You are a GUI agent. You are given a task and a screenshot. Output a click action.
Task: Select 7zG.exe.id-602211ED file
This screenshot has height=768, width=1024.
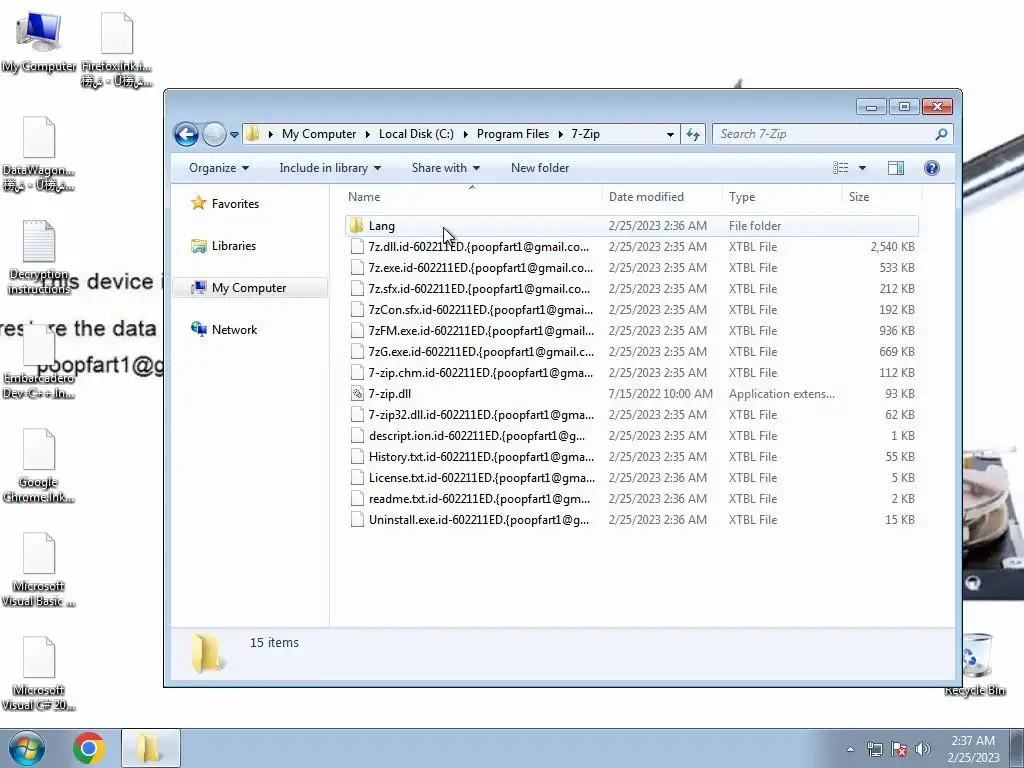pos(631,351)
